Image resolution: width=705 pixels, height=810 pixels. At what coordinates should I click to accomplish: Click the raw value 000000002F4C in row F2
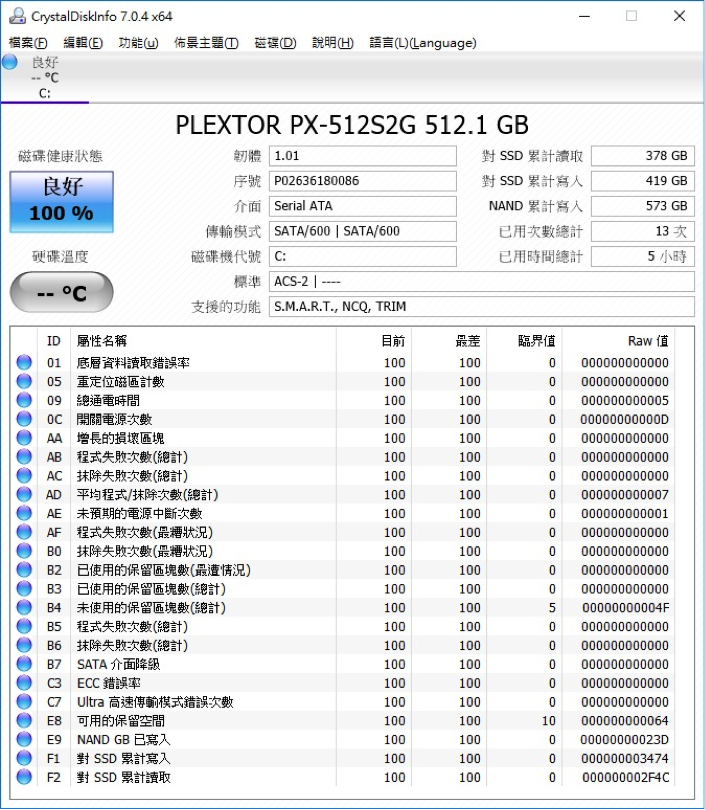(625, 777)
